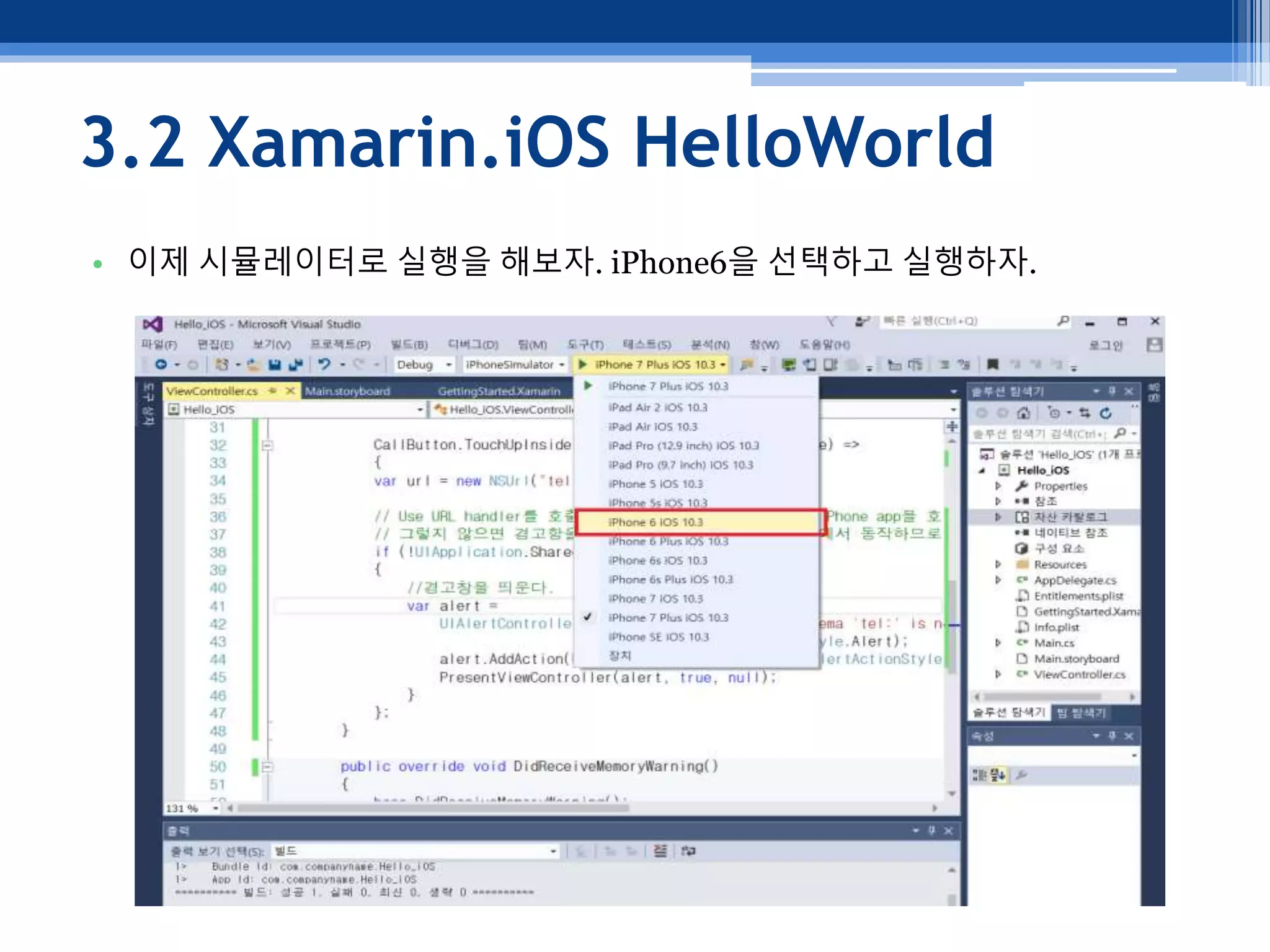
Task: Click the search magnifier in Quick Launch
Action: click(x=1064, y=321)
